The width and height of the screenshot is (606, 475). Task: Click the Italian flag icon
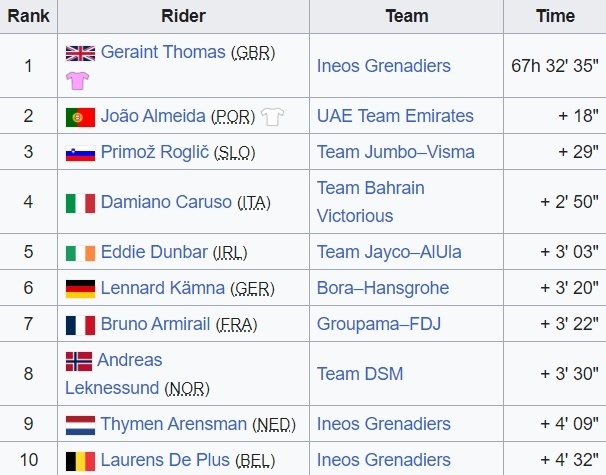tap(80, 202)
